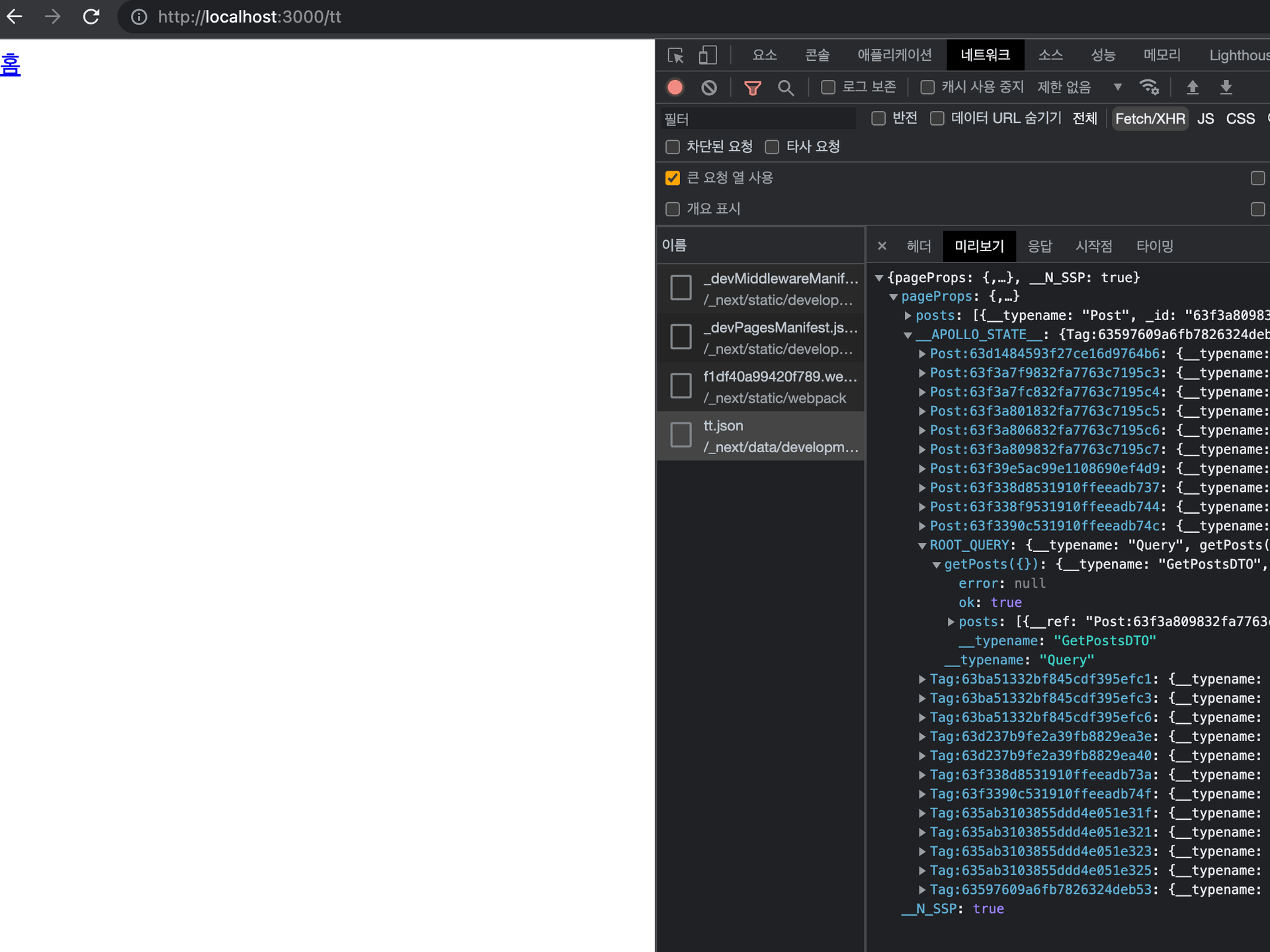This screenshot has height=952, width=1270.
Task: Toggle the device toolbar icon
Action: pos(707,56)
